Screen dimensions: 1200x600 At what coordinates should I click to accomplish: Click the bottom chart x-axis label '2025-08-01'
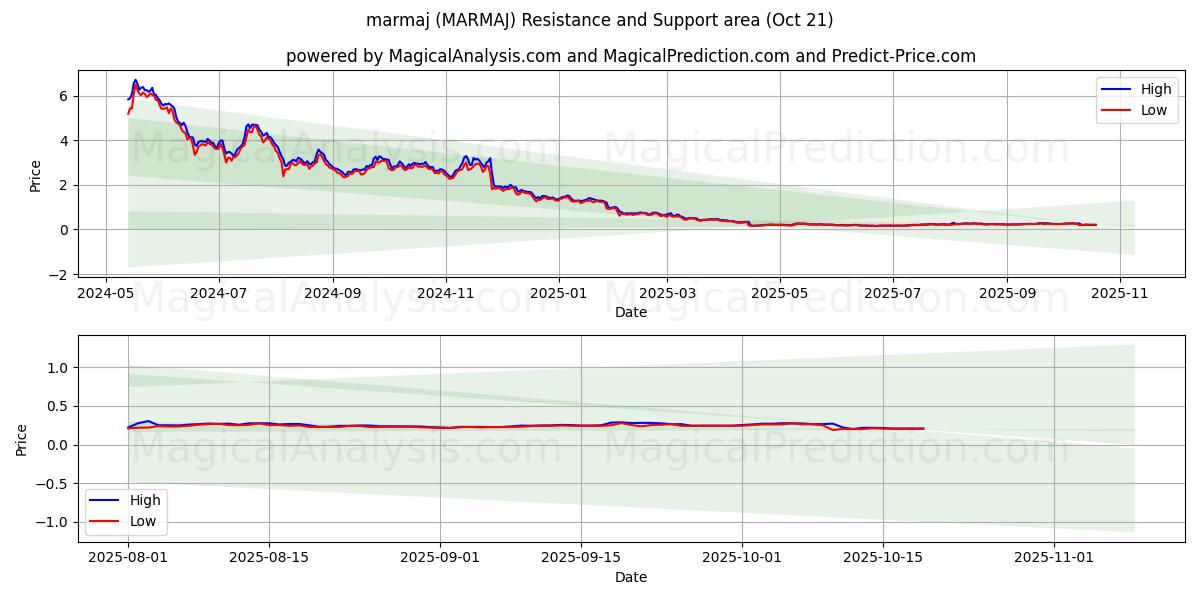coord(128,559)
